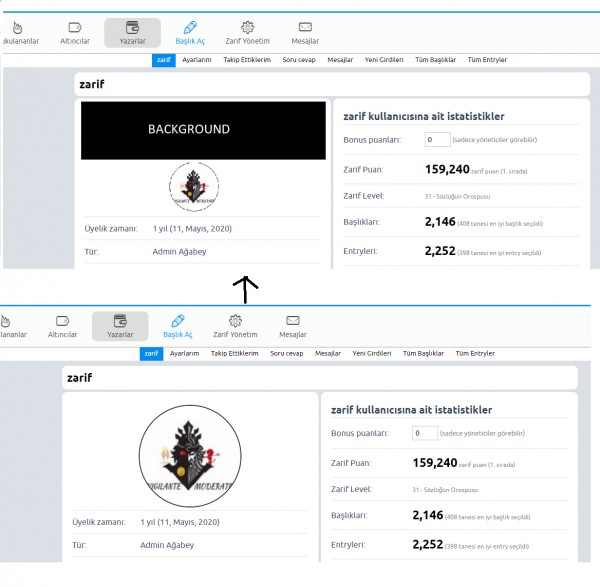Click the Bonus puanları input field in upper panel
Viewport: 600px width, 587px height.
[437, 139]
